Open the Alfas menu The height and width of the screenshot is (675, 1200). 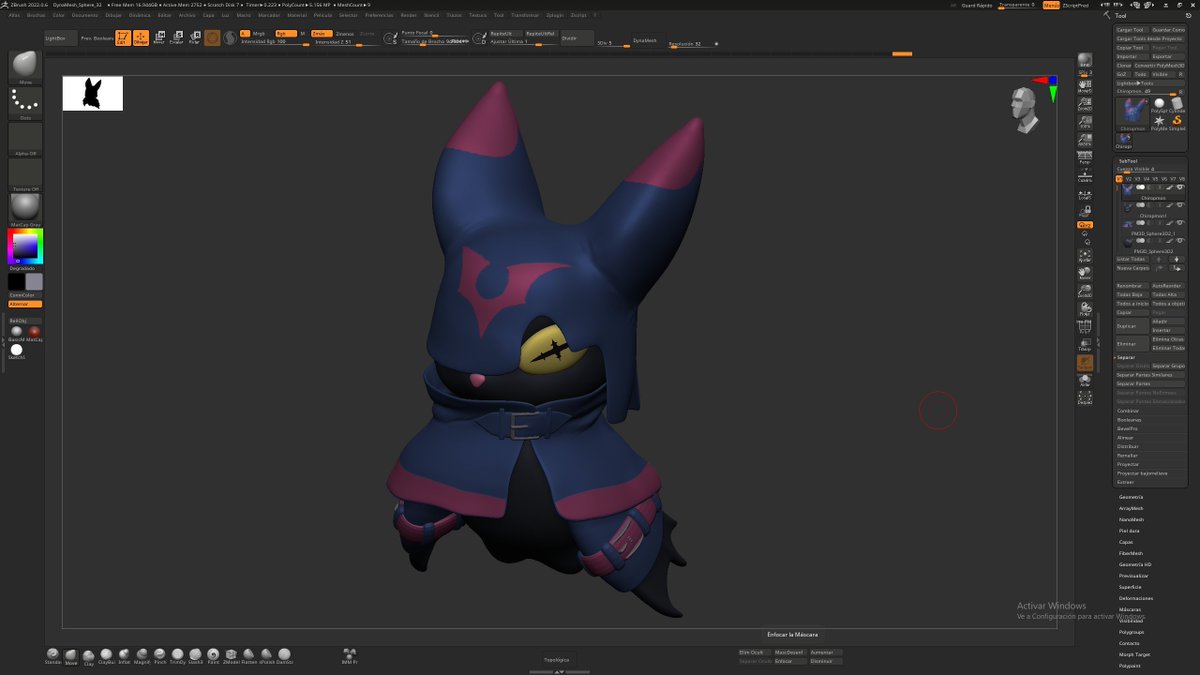click(14, 16)
